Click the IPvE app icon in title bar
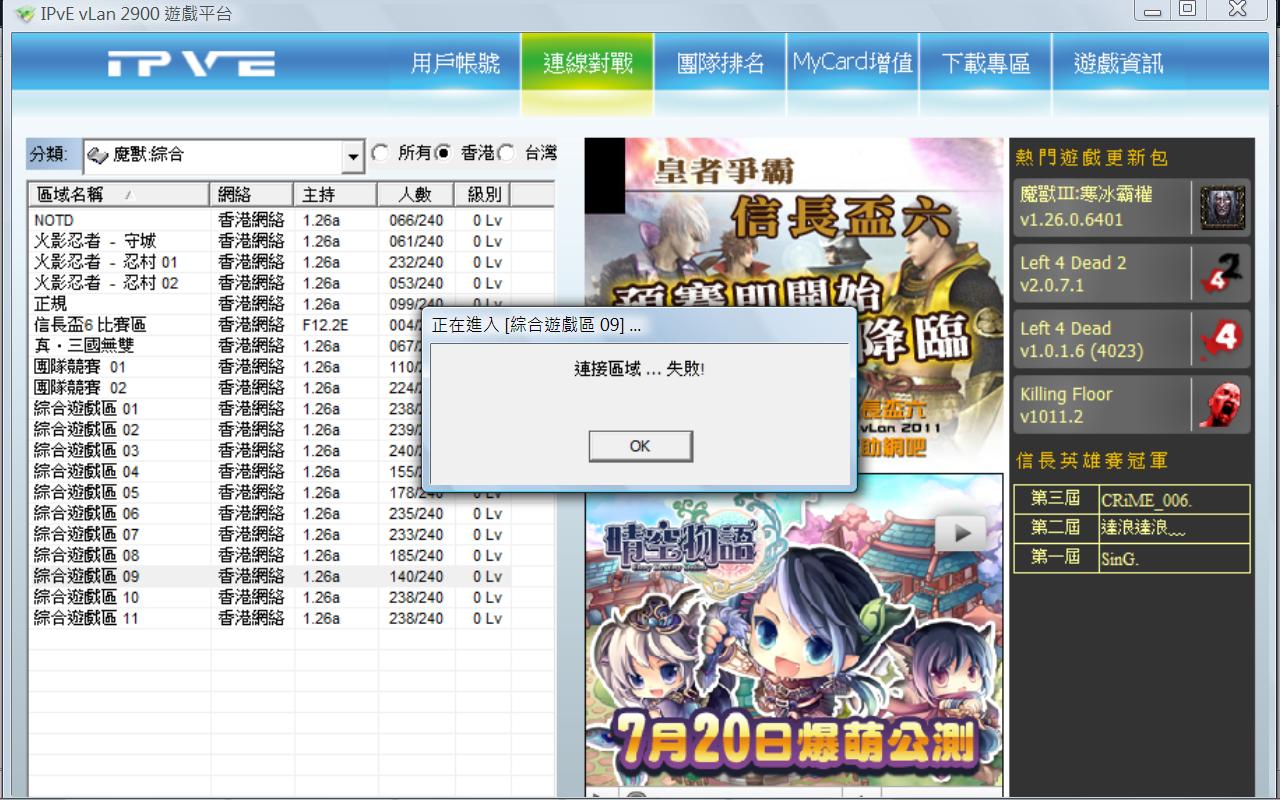 tap(25, 14)
